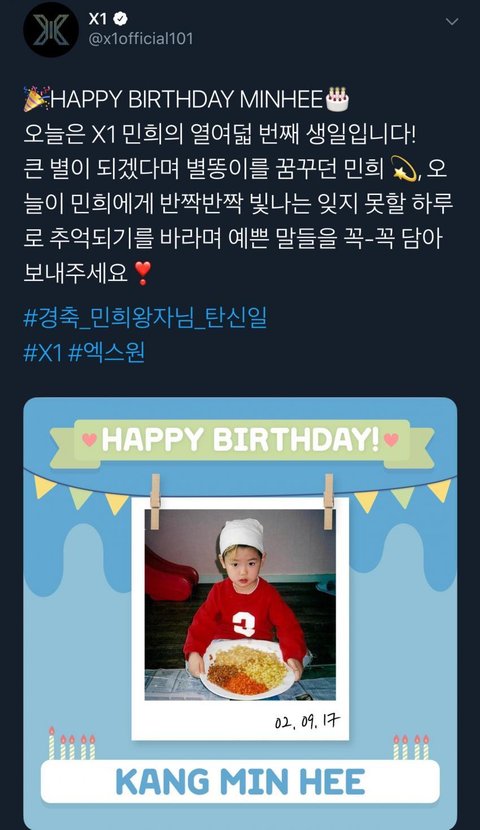The height and width of the screenshot is (830, 480).
Task: Click the party popper emoji
Action: coord(35,100)
